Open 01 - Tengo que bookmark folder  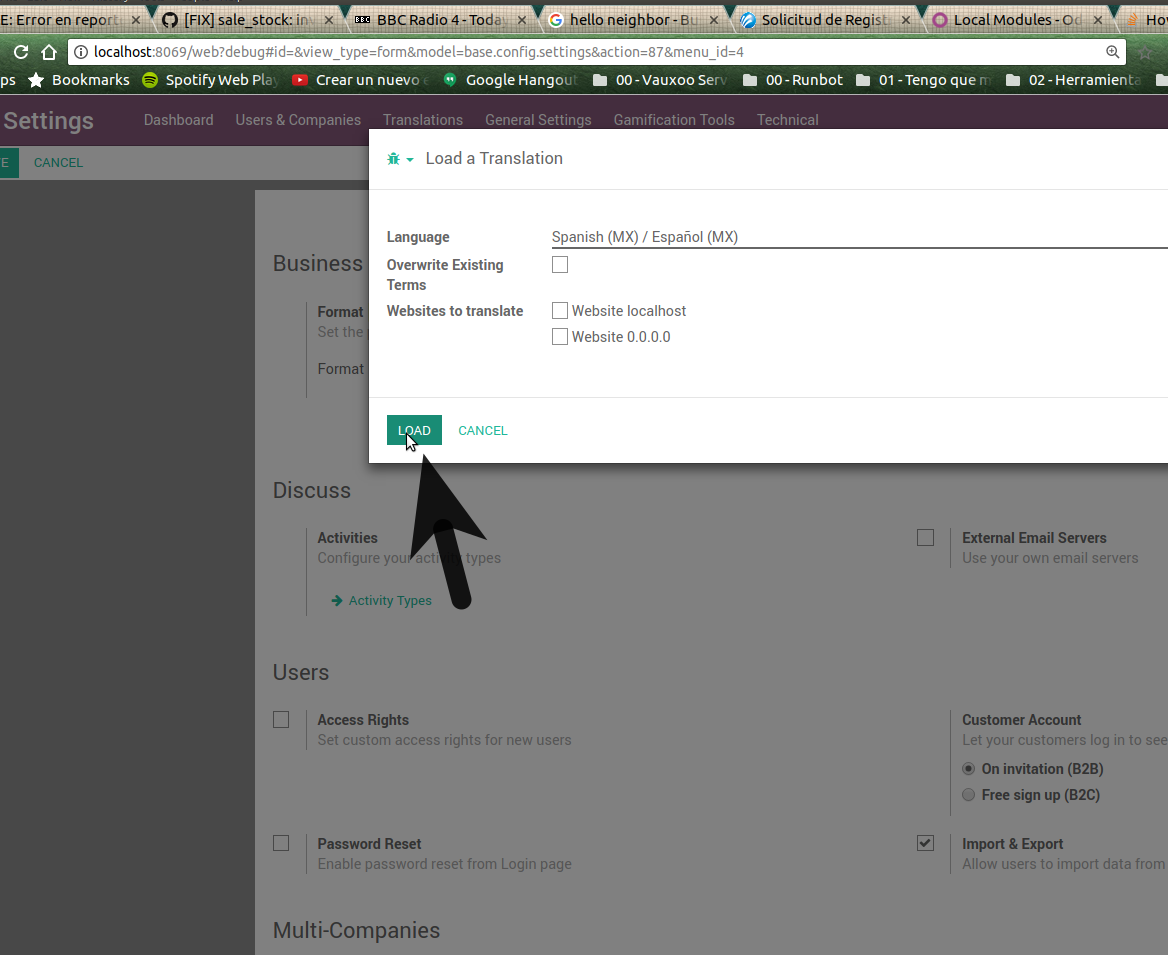click(x=924, y=80)
